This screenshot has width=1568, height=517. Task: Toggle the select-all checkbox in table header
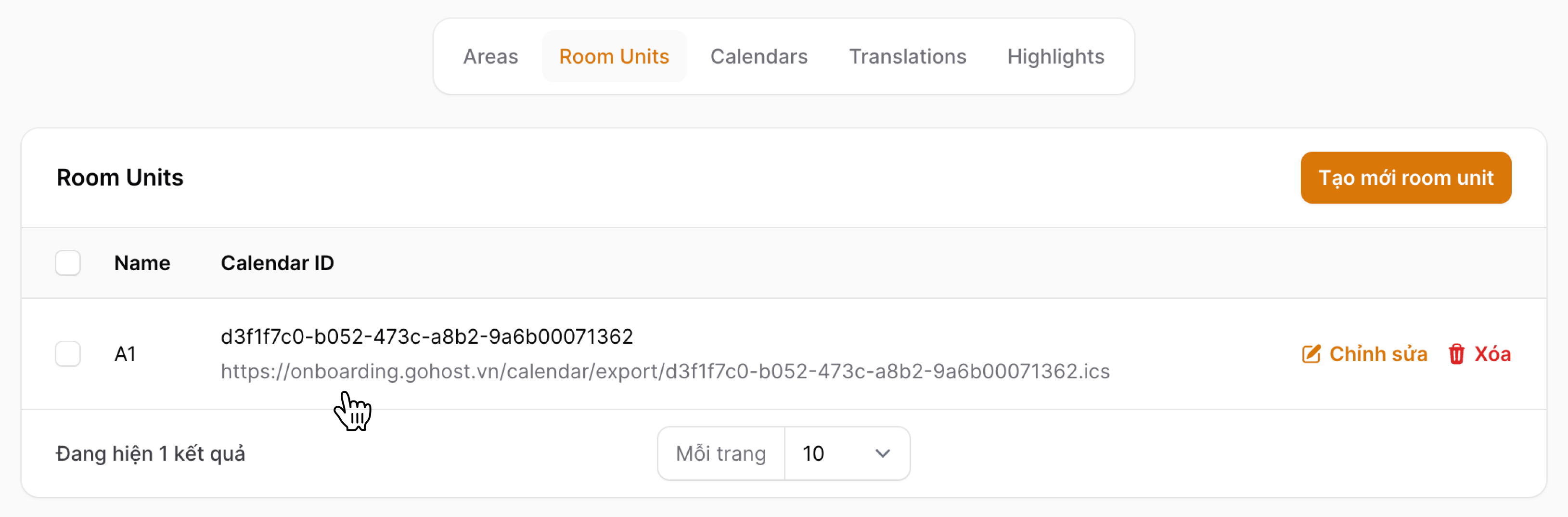pyautogui.click(x=67, y=263)
